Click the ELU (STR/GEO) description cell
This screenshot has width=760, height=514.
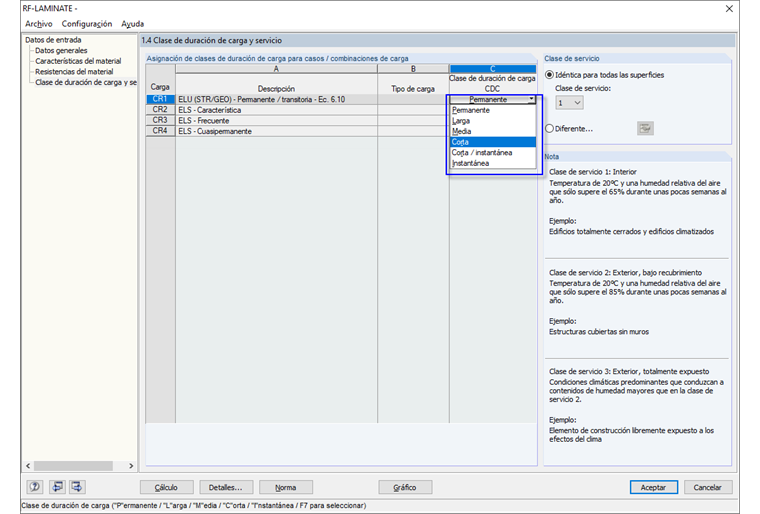[x=276, y=99]
